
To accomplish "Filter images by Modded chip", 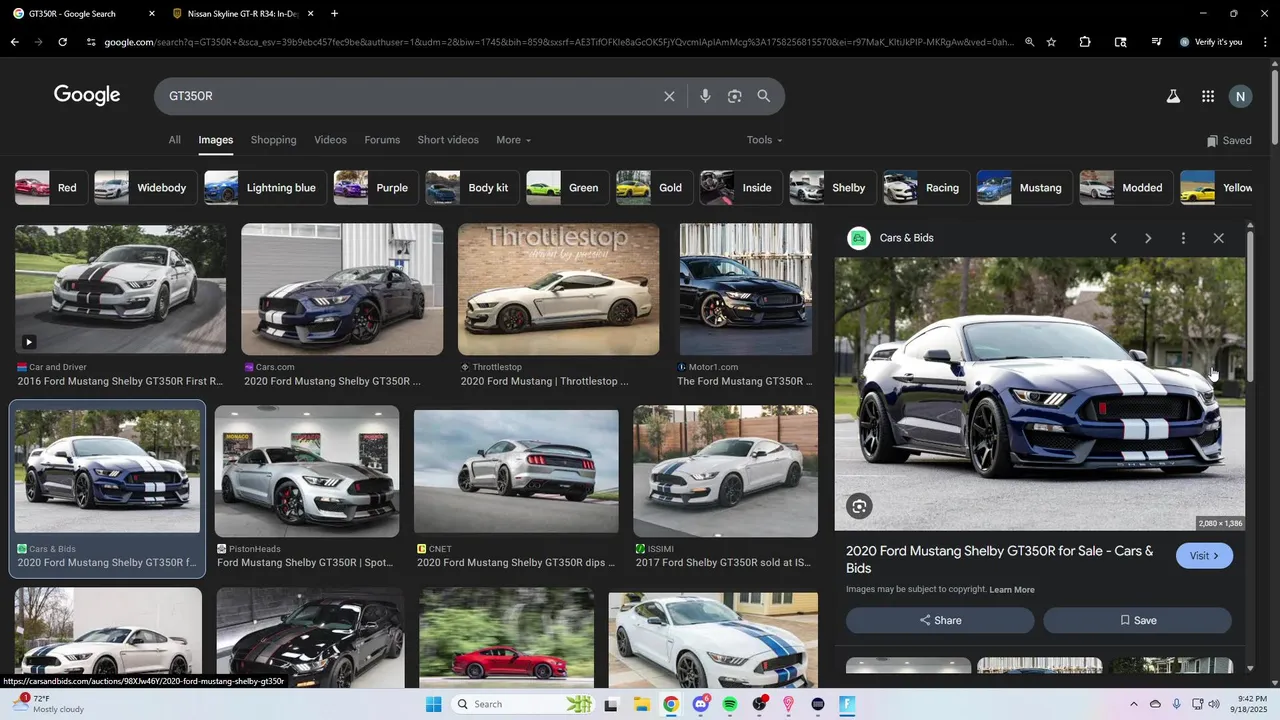I will tap(1126, 188).
